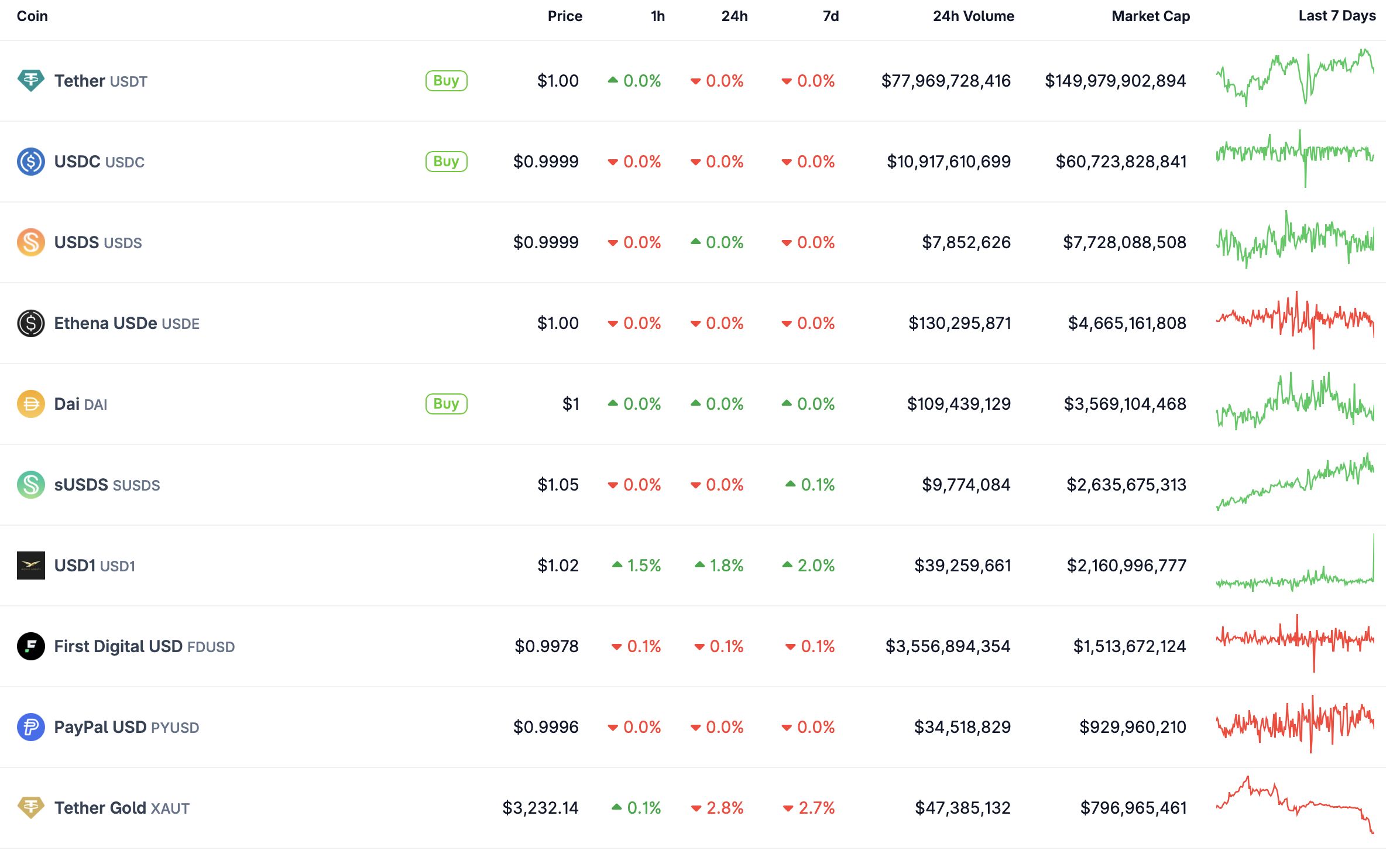
Task: Click the First Digital USD logo
Action: tap(30, 646)
